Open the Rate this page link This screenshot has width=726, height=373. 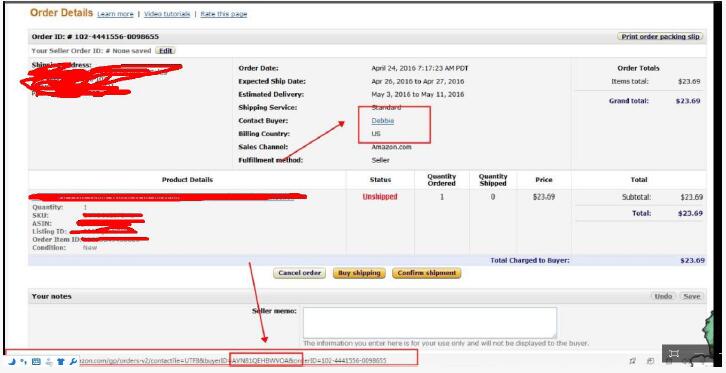[x=224, y=14]
